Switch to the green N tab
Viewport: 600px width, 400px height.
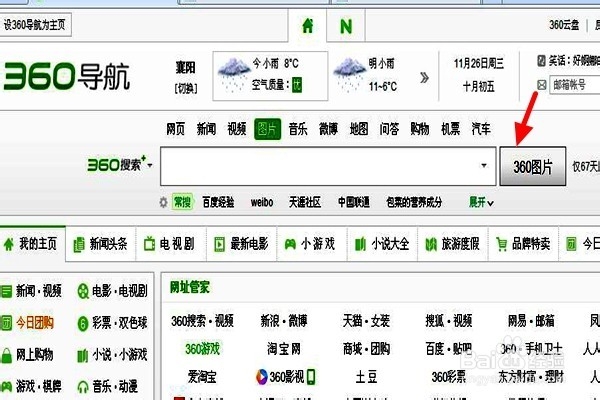point(346,26)
